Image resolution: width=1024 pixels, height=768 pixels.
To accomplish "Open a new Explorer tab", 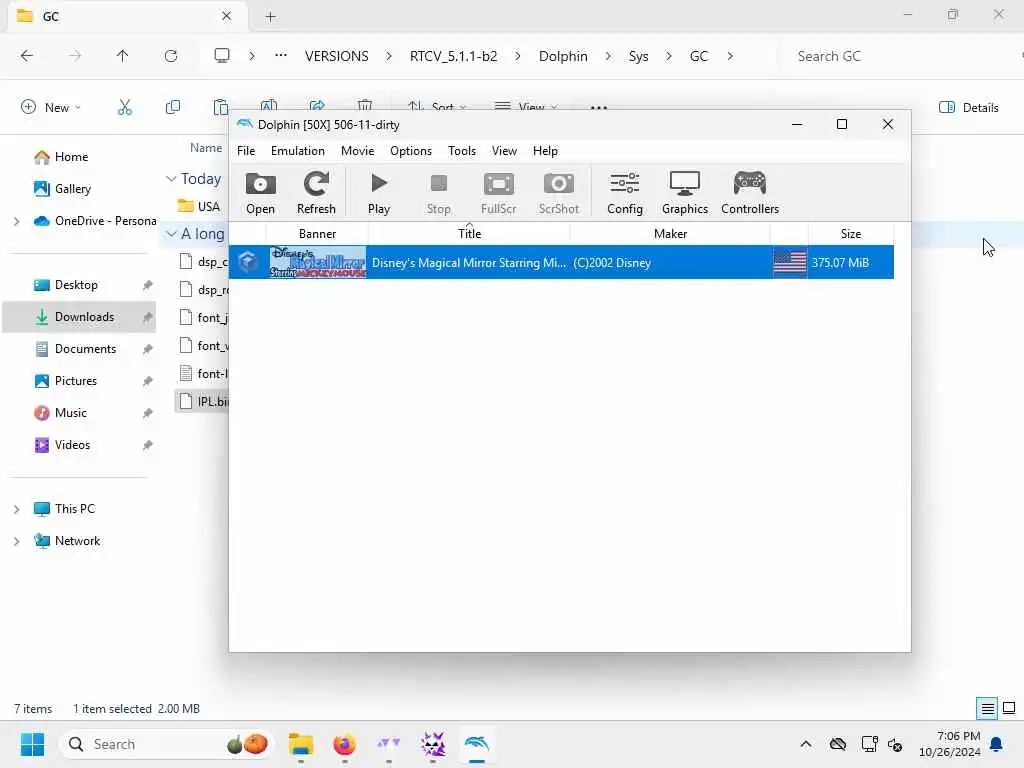I will (270, 17).
